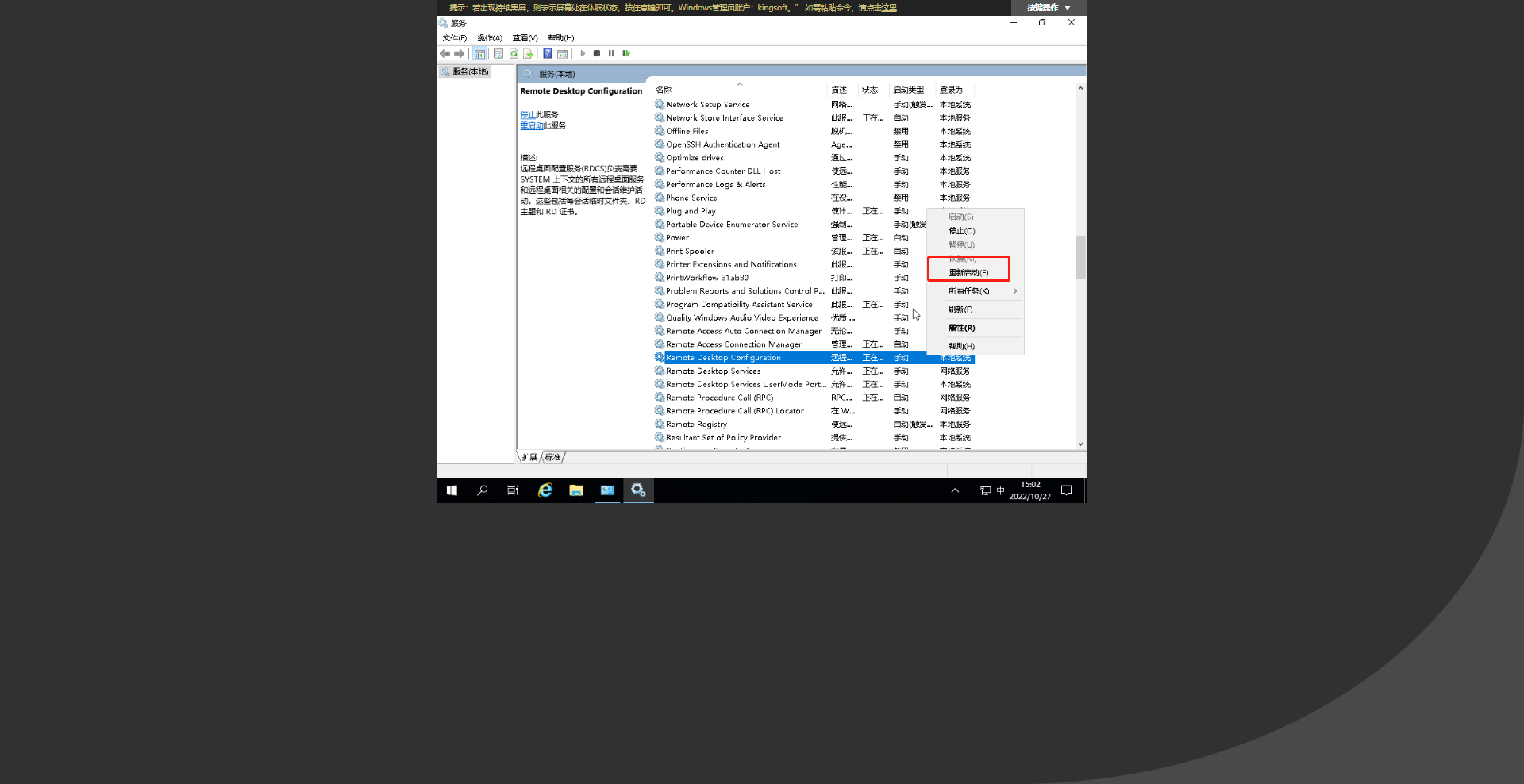Click the services list vertical scrollbar thumb
The height and width of the screenshot is (784, 1524).
click(1080, 258)
